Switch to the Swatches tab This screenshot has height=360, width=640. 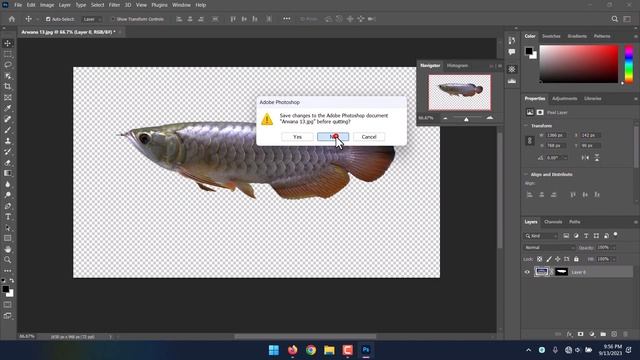(551, 36)
